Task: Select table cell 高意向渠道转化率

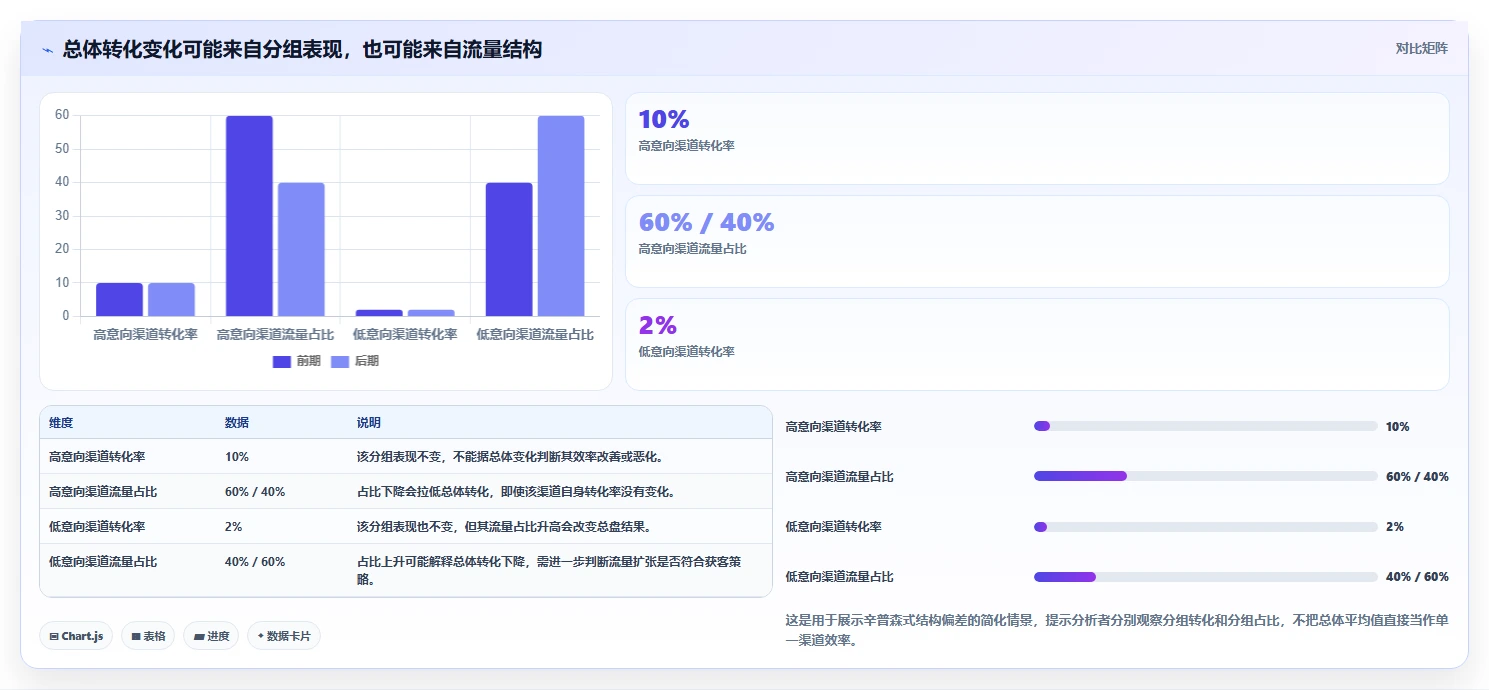Action: point(97,456)
